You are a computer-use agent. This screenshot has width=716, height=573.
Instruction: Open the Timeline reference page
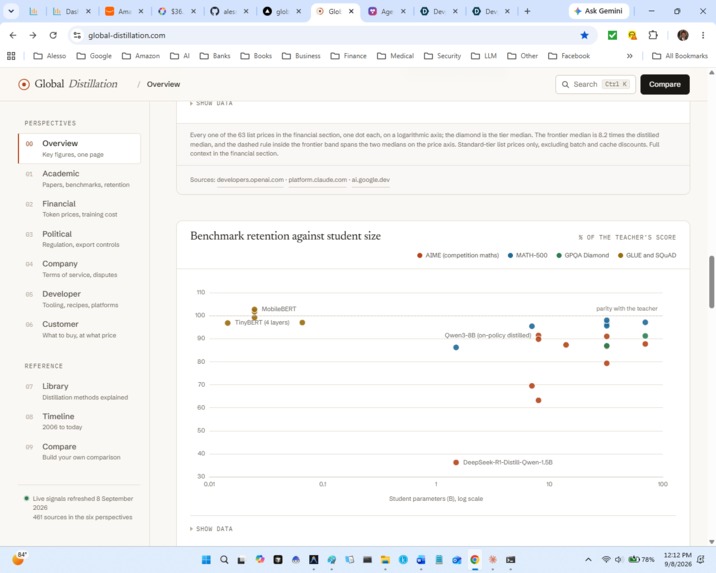pos(79,421)
